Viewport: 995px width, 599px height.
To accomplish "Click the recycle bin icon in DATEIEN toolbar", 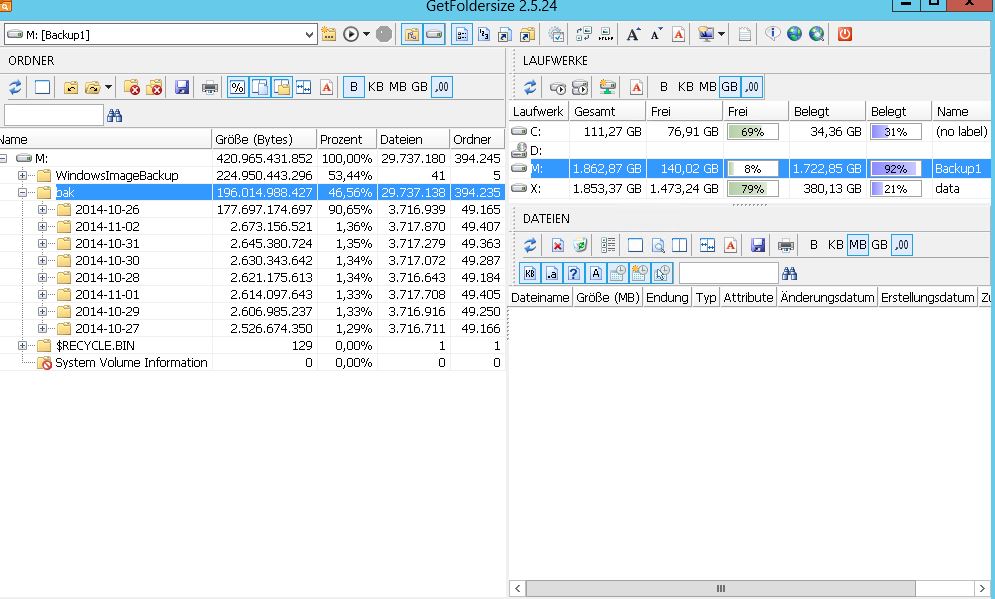I will 580,245.
